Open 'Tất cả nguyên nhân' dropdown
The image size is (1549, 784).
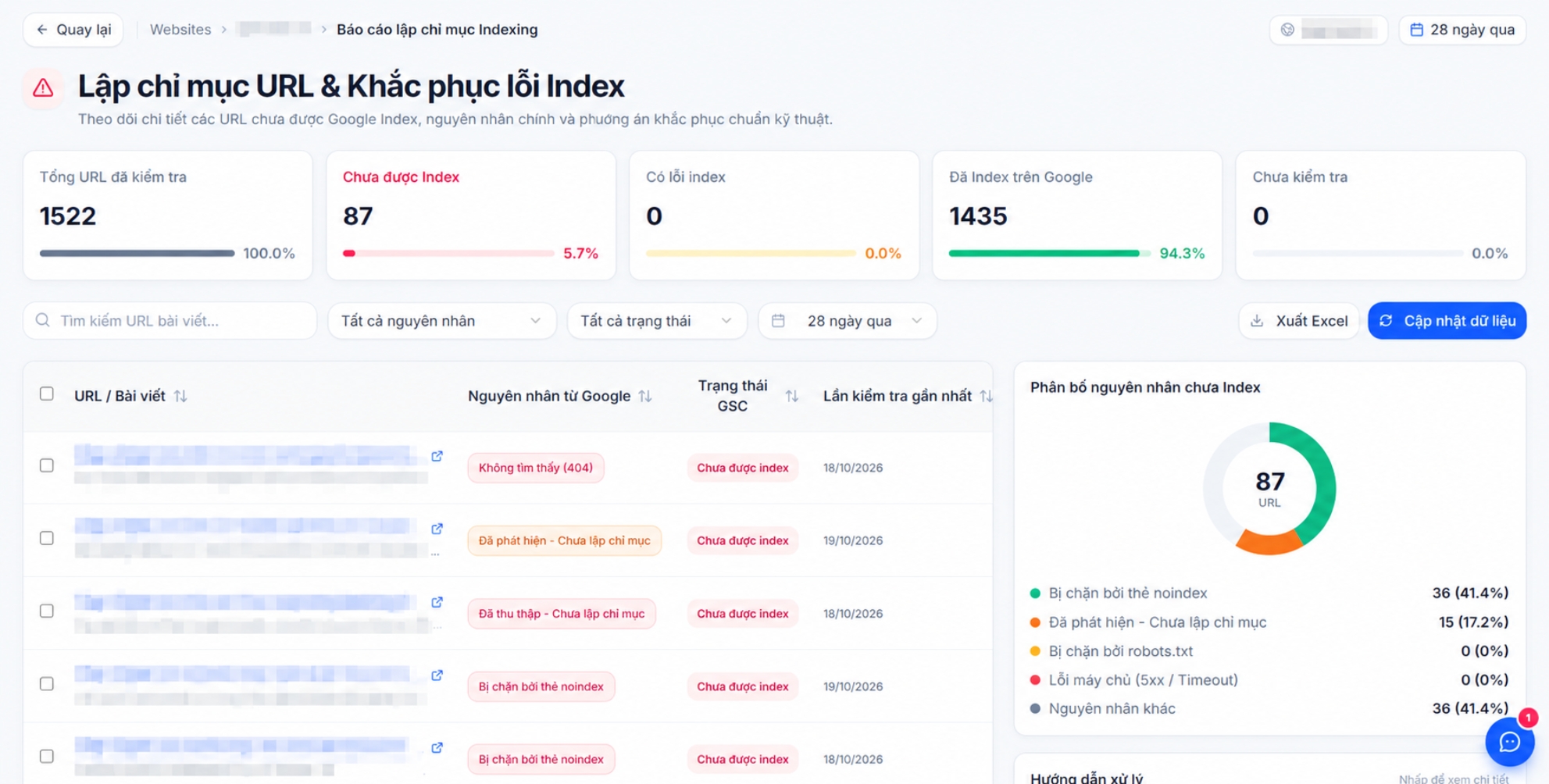tap(441, 321)
